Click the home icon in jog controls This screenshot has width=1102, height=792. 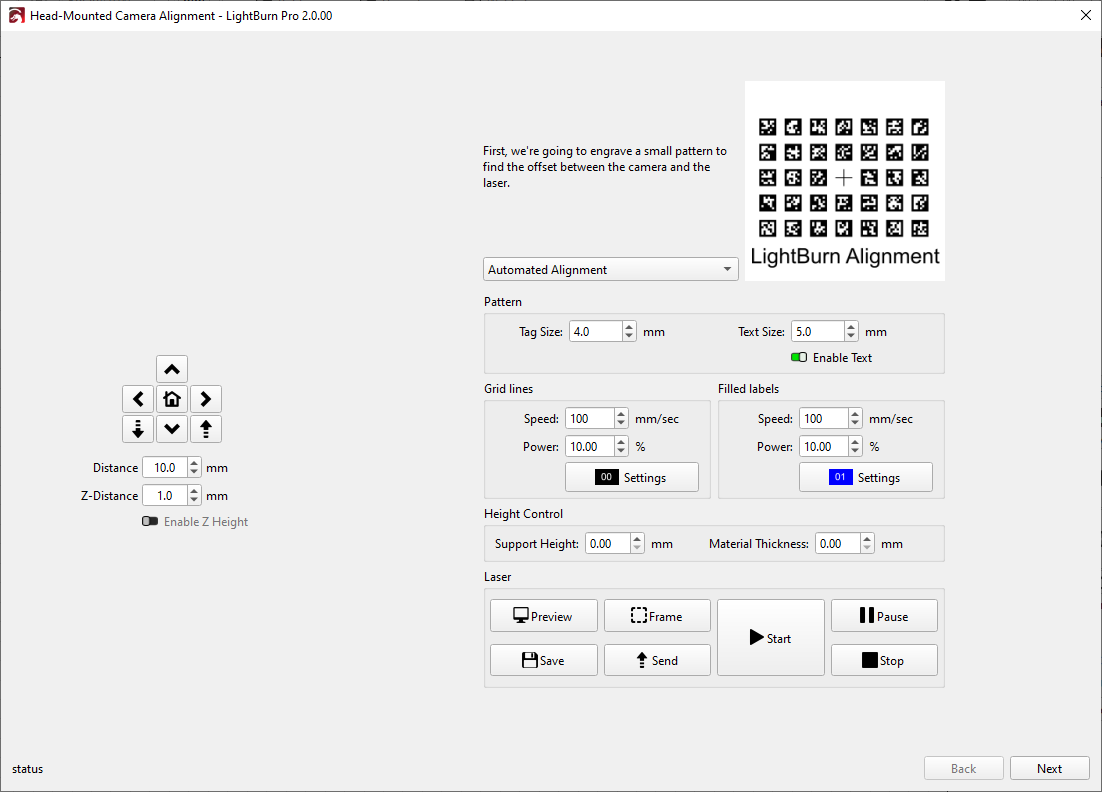click(x=172, y=399)
